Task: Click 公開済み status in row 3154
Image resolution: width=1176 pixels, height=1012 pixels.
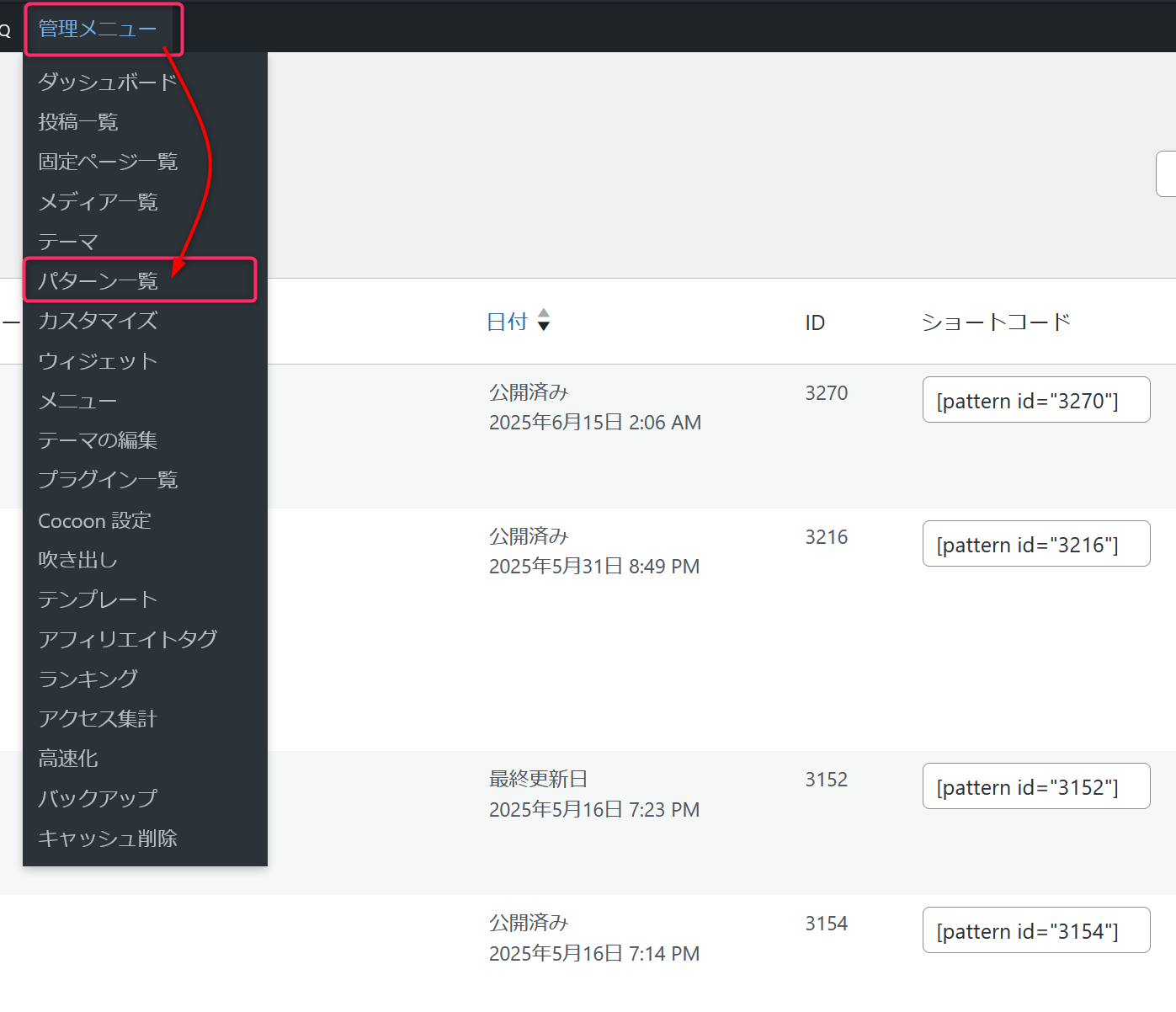Action: click(x=529, y=923)
